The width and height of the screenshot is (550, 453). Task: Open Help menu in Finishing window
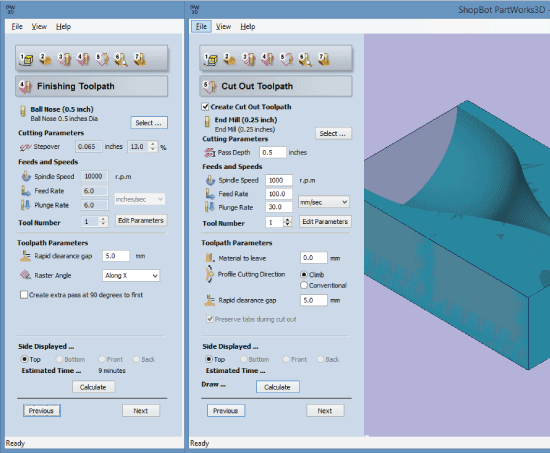[63, 26]
